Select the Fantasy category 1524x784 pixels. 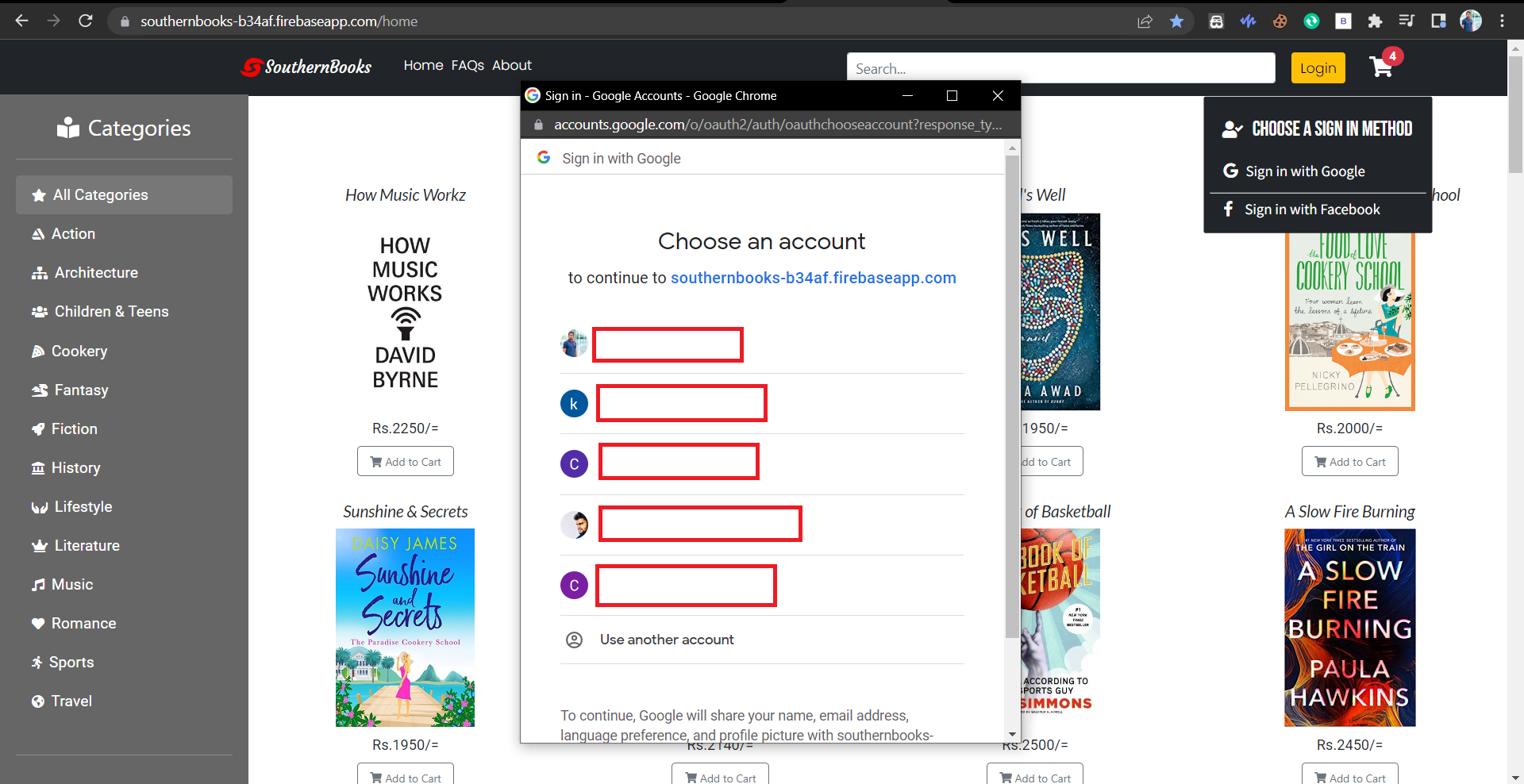pos(81,390)
